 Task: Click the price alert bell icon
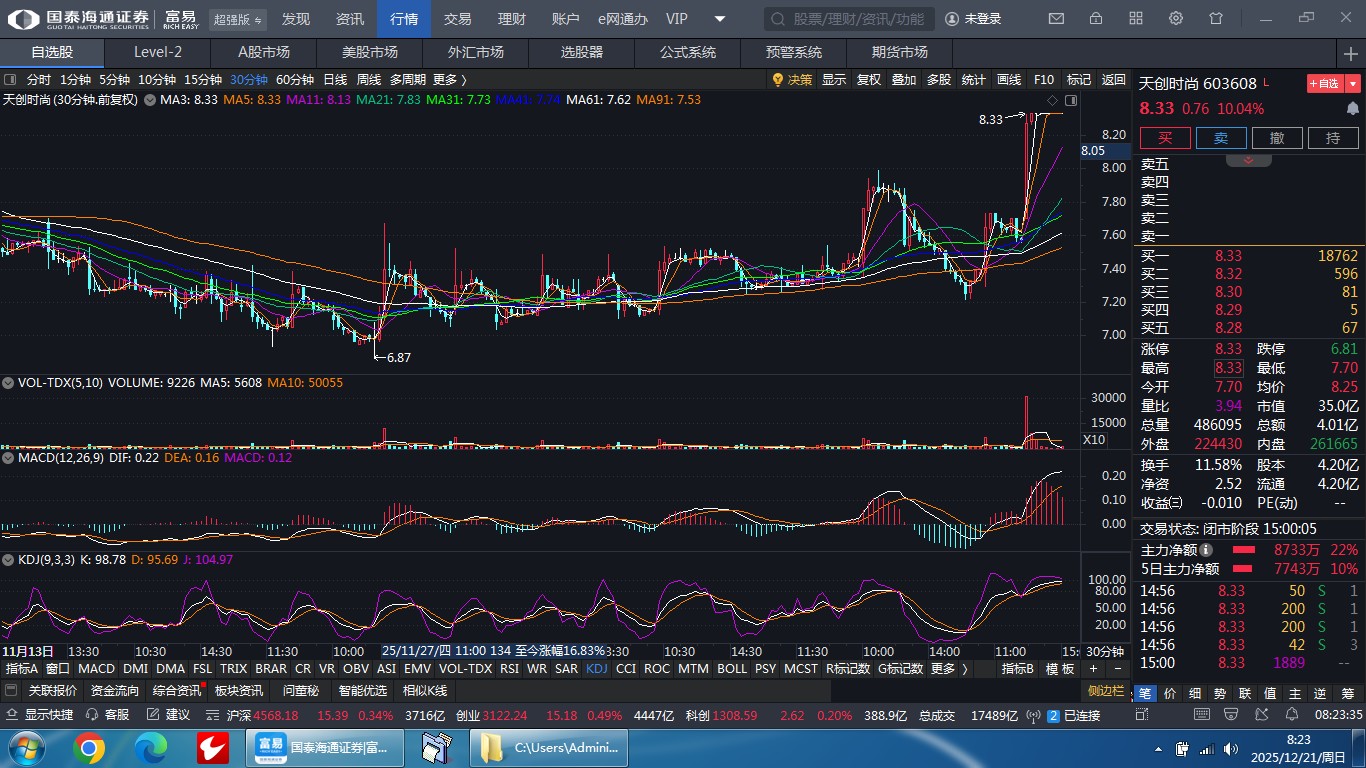click(x=1352, y=108)
